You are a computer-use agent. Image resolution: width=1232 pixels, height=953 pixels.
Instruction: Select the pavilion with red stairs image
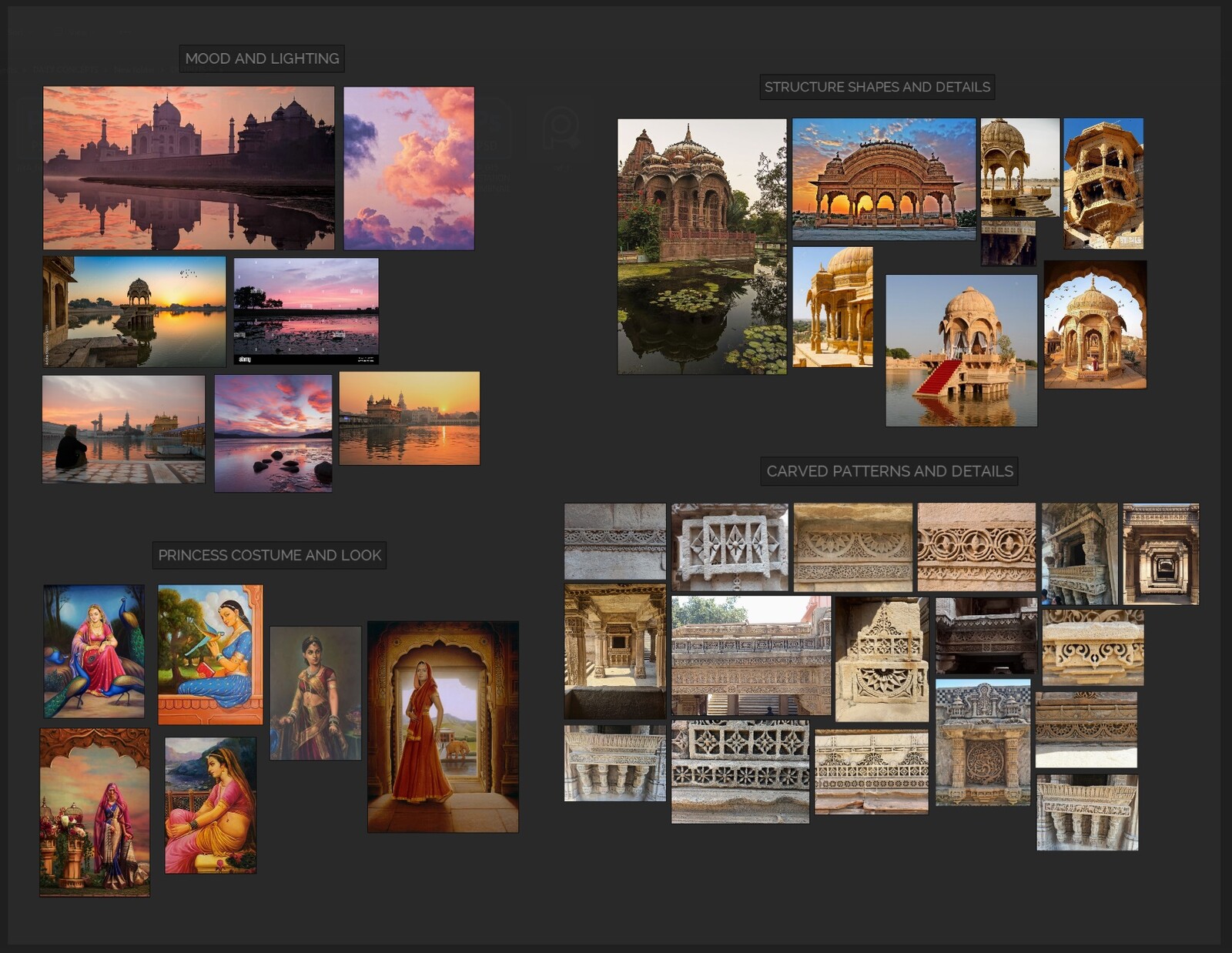961,350
